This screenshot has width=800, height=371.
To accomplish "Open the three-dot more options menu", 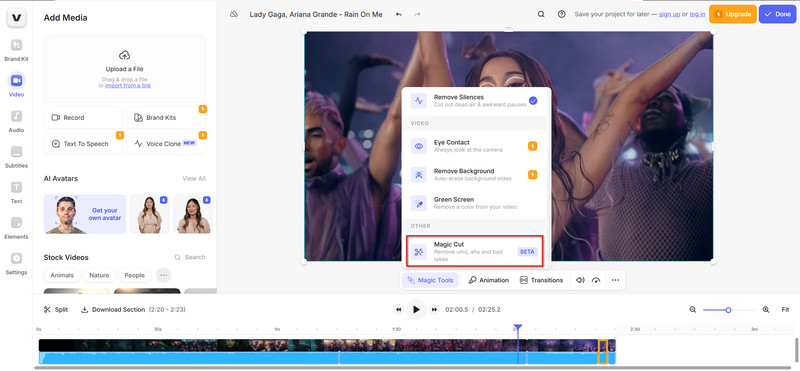I will pyautogui.click(x=615, y=280).
